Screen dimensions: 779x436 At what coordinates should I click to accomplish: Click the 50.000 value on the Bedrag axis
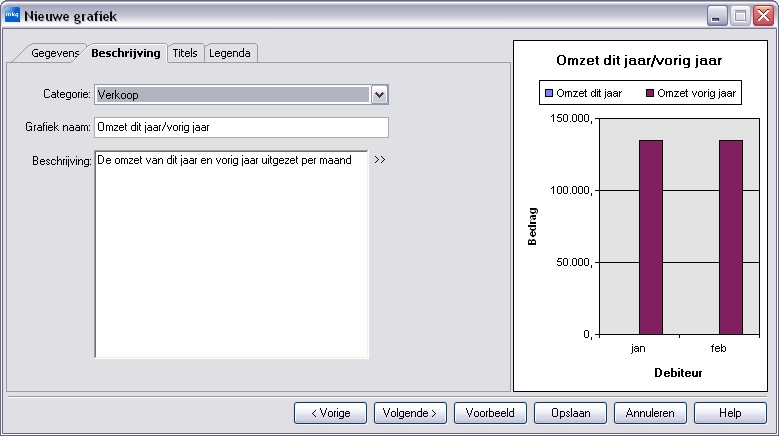(574, 262)
